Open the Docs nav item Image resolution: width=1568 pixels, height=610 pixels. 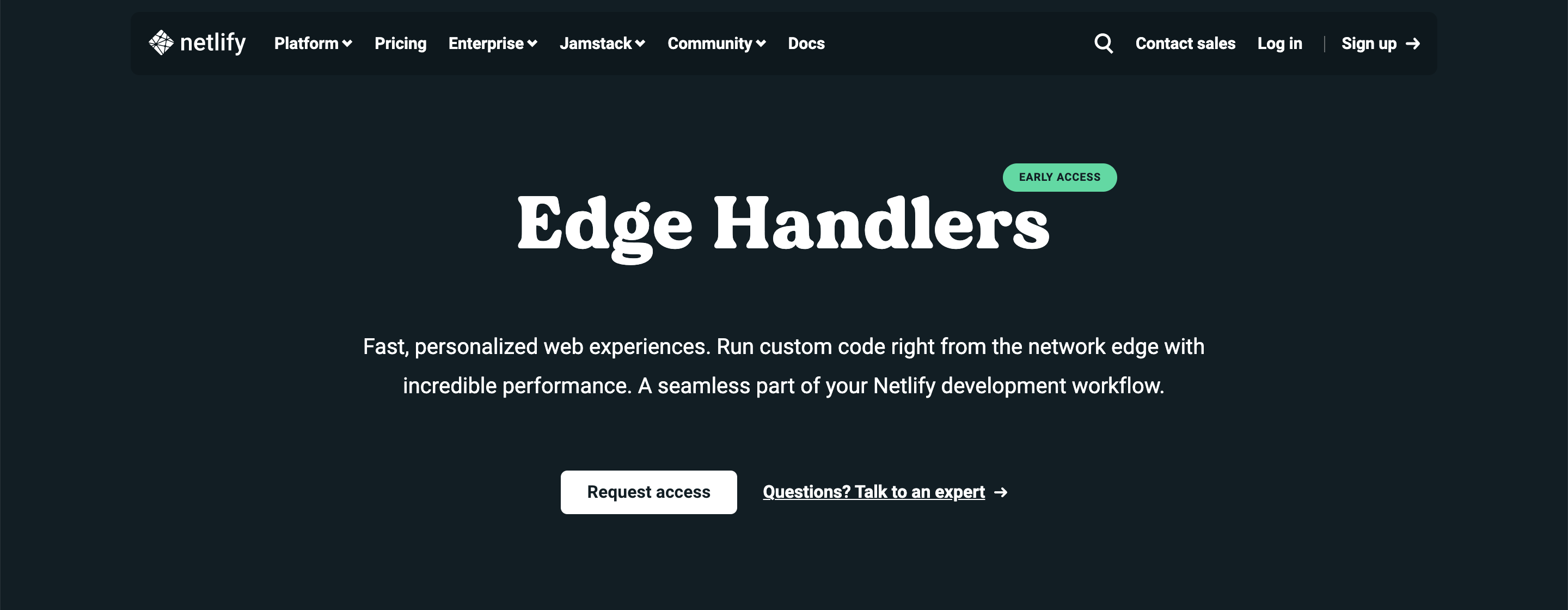click(806, 44)
